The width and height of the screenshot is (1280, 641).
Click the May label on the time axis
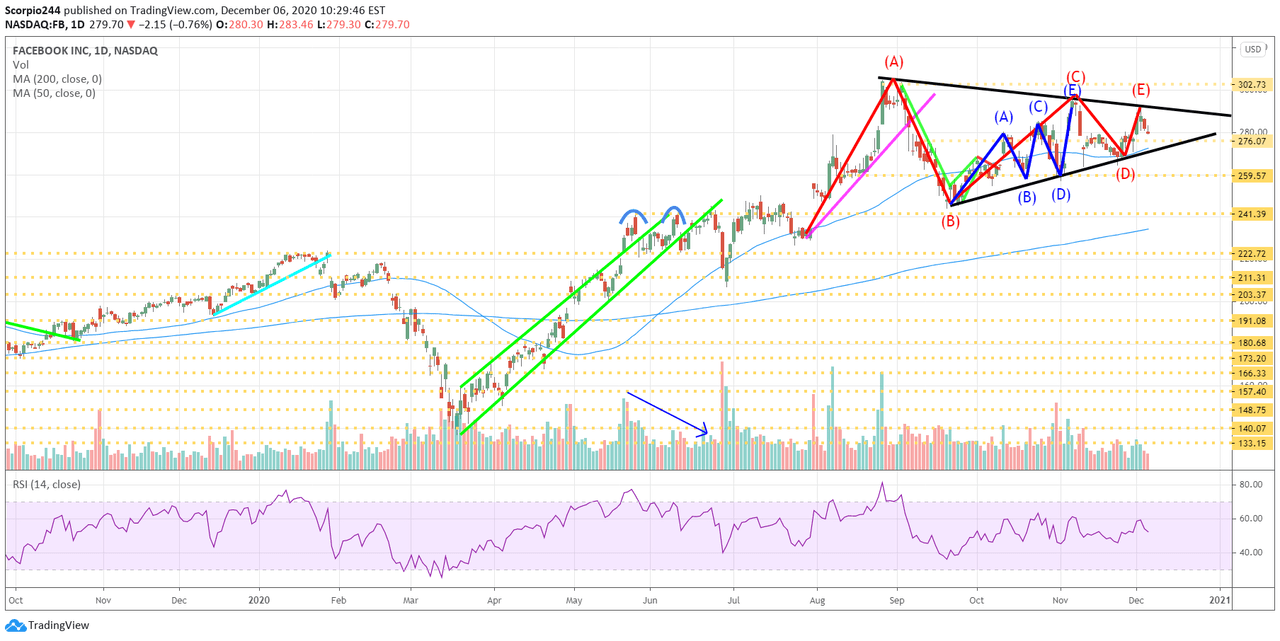click(574, 602)
